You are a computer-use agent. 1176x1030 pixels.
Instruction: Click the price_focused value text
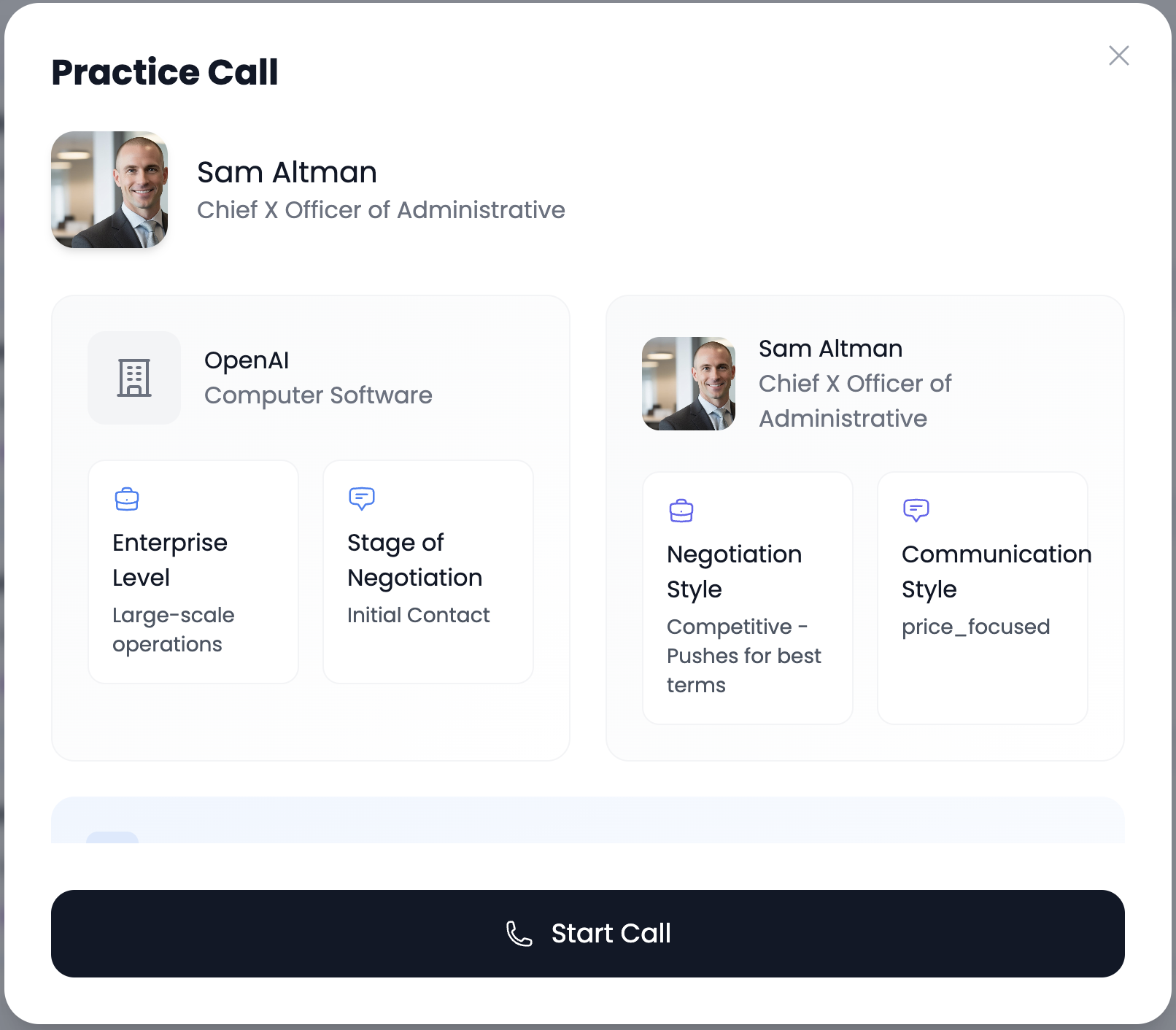tap(976, 627)
